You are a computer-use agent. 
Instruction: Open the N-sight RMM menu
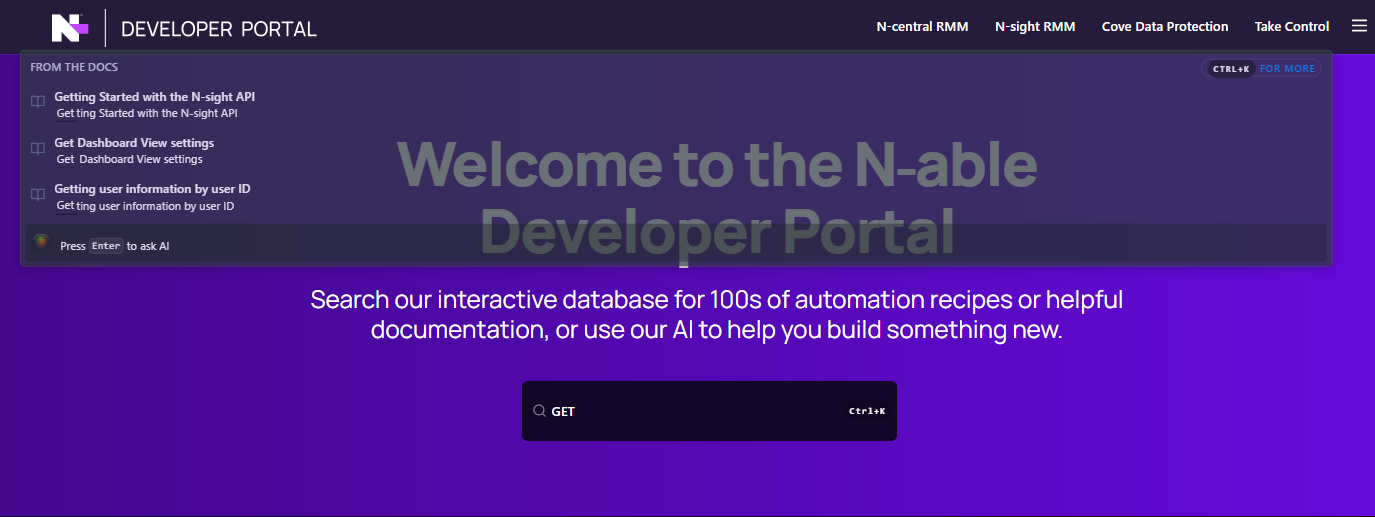[x=1035, y=27]
